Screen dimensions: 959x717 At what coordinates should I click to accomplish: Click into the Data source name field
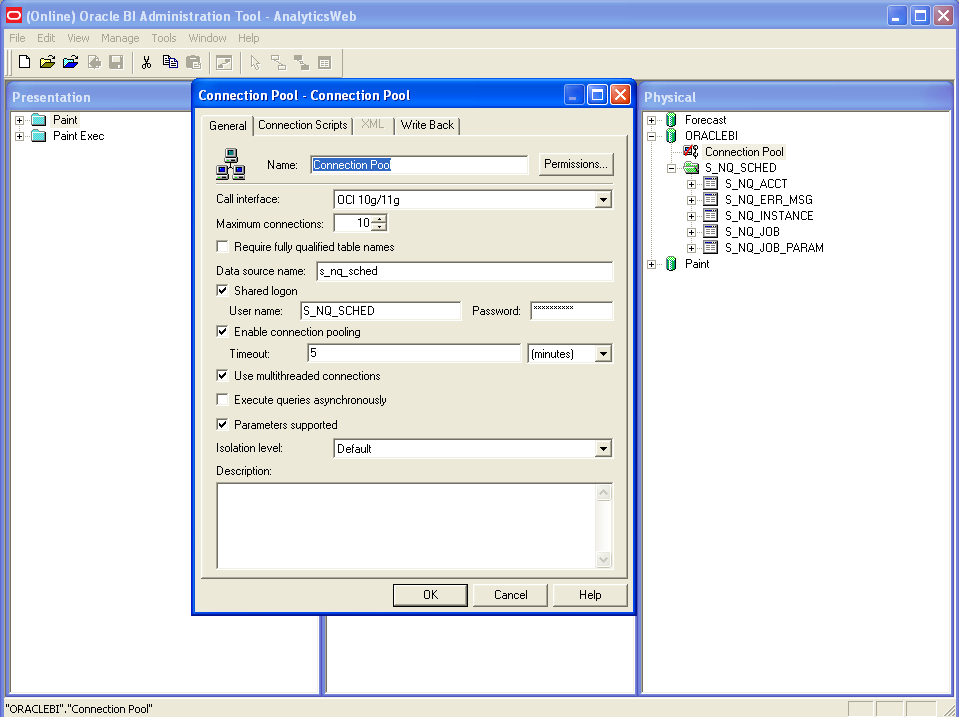[464, 271]
